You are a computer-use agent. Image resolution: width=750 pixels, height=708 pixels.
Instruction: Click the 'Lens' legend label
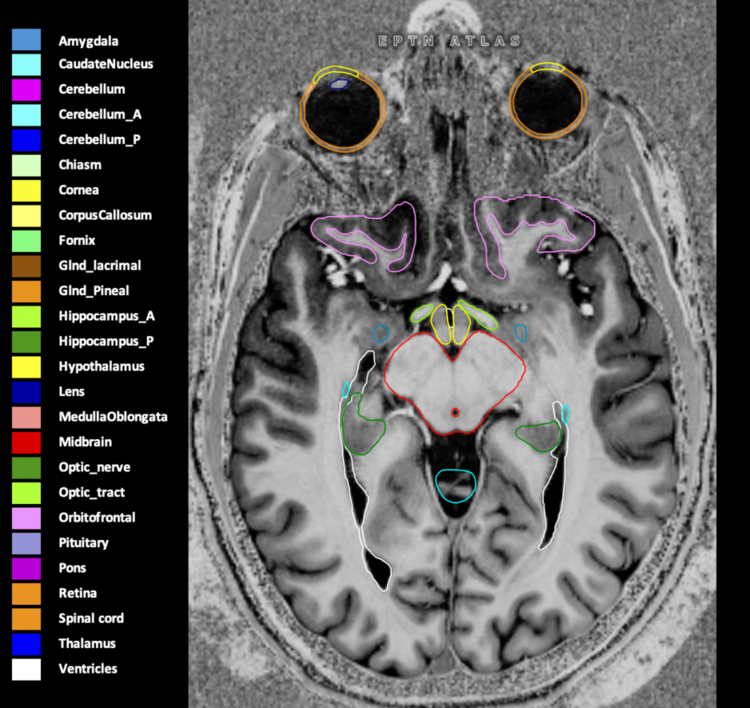pos(71,392)
